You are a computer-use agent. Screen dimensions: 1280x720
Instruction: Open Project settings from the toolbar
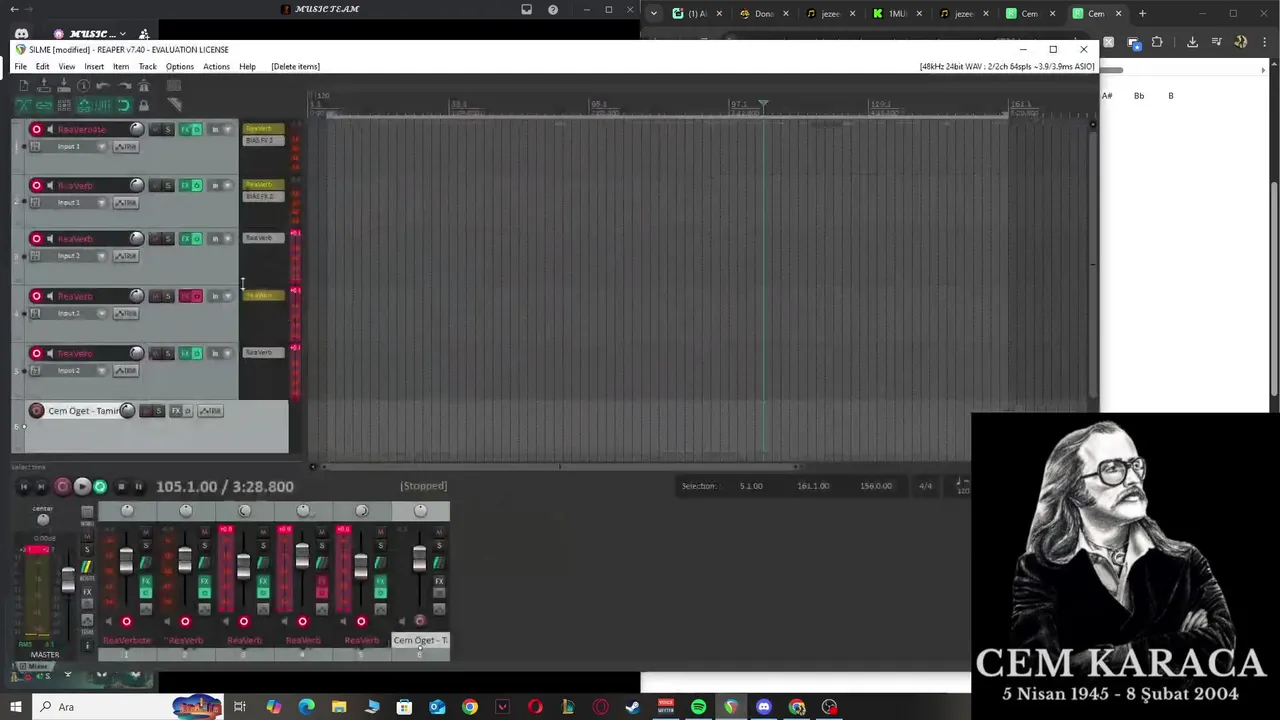(x=84, y=86)
